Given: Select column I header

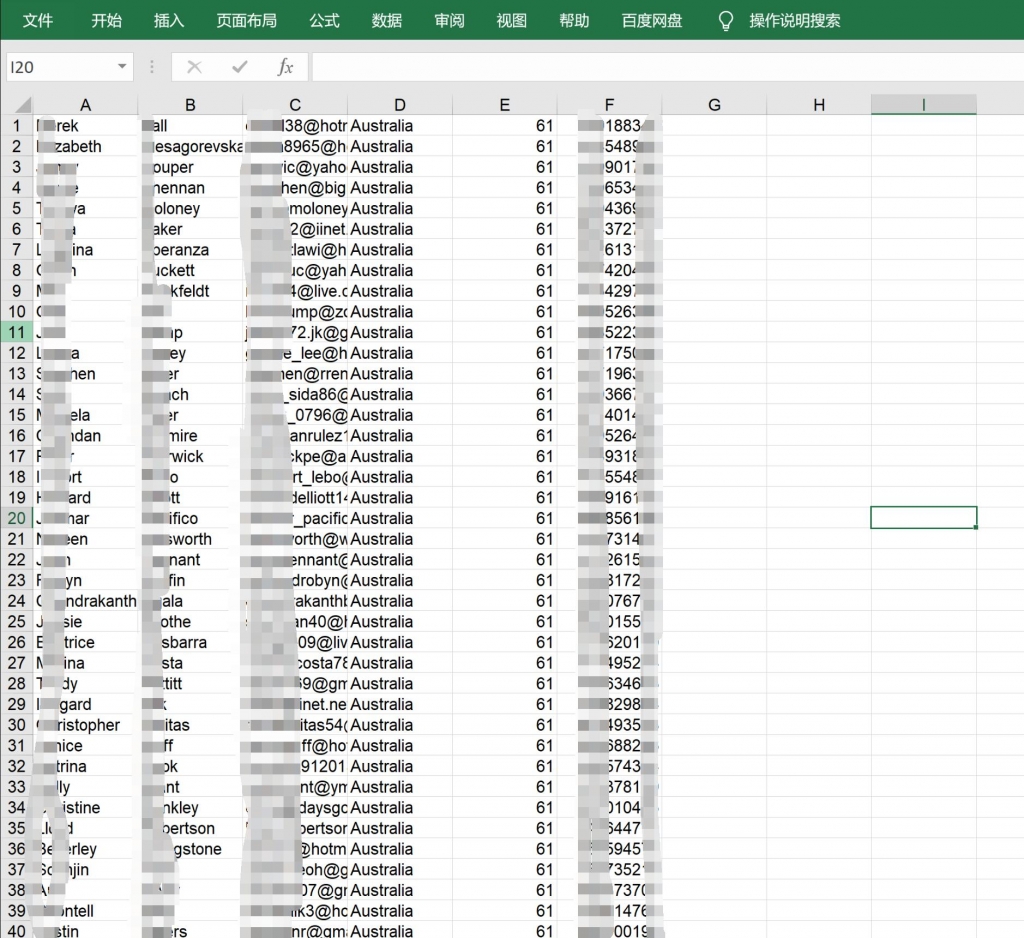Looking at the screenshot, I should pyautogui.click(x=923, y=105).
